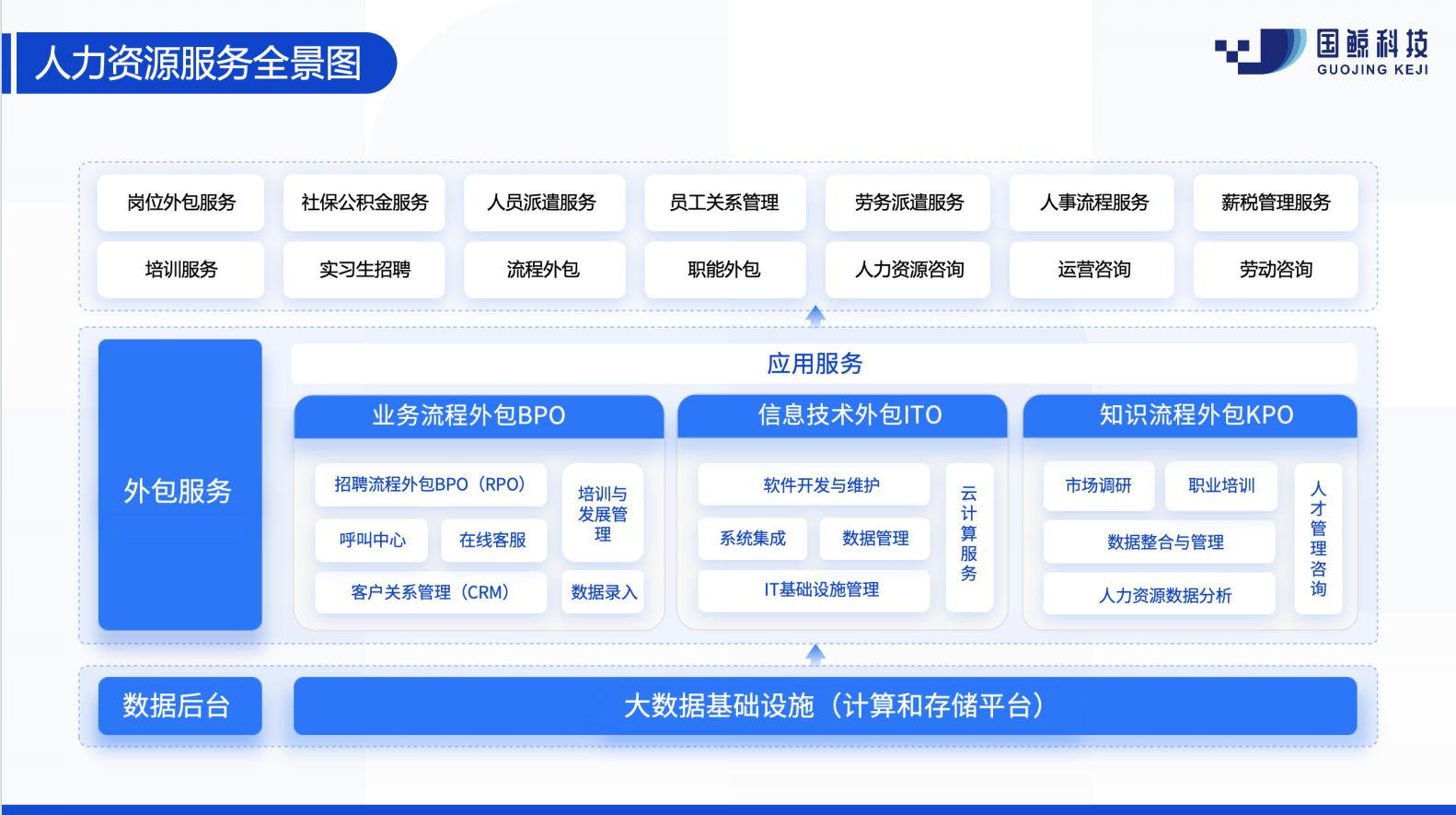Click the up arrow above 大数据基础设施 bar
Viewport: 1456px width, 815px height.
(815, 655)
